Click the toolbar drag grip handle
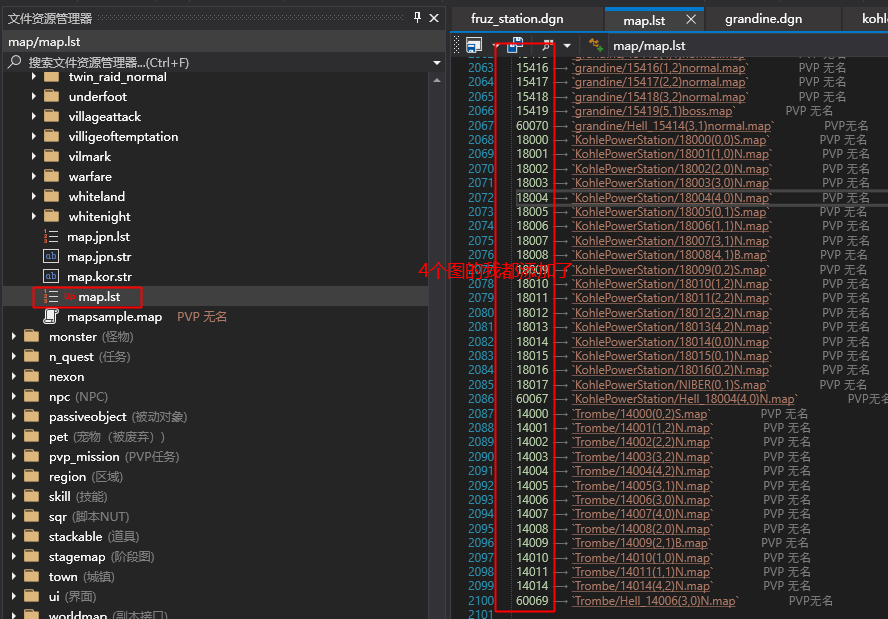This screenshot has height=619, width=888. (x=457, y=45)
